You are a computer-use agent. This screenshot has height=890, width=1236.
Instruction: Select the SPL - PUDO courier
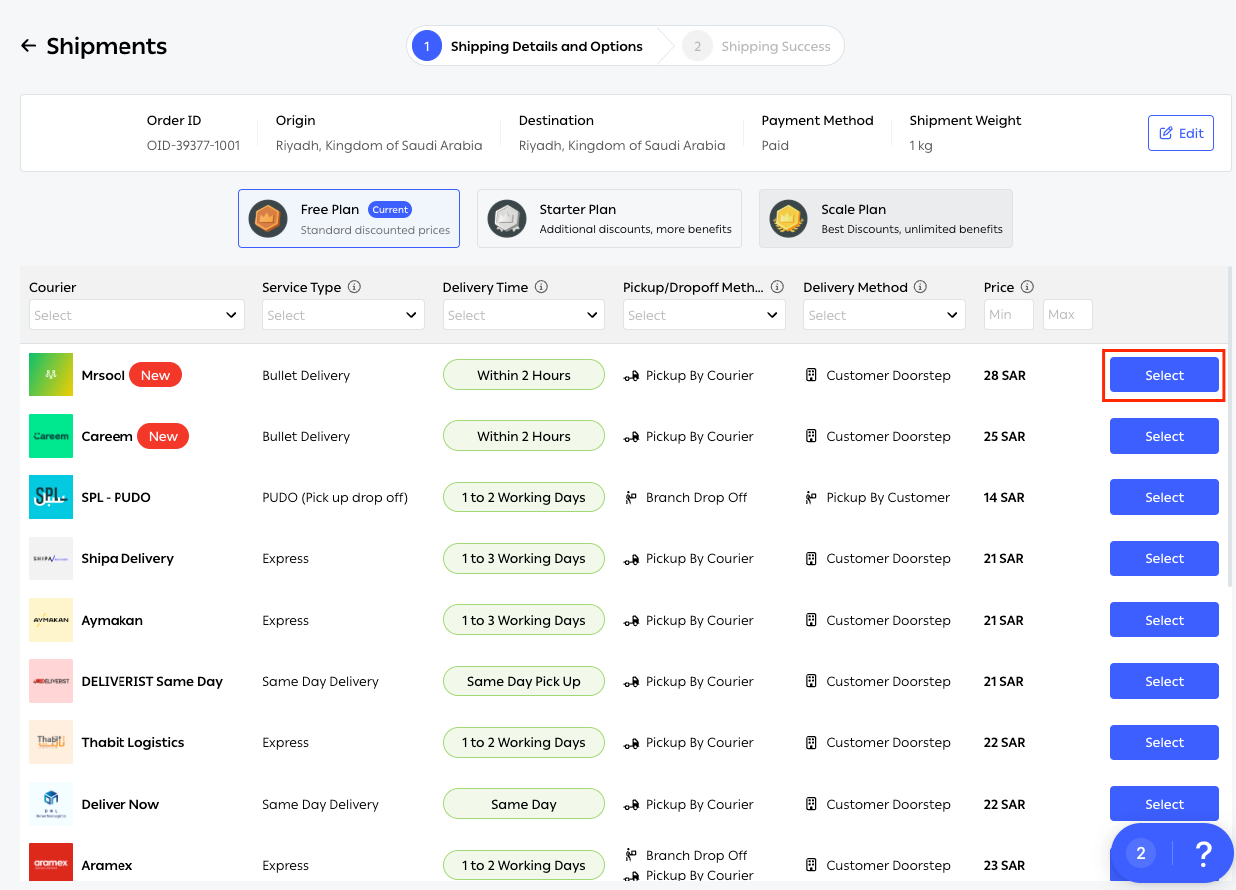click(x=1164, y=497)
